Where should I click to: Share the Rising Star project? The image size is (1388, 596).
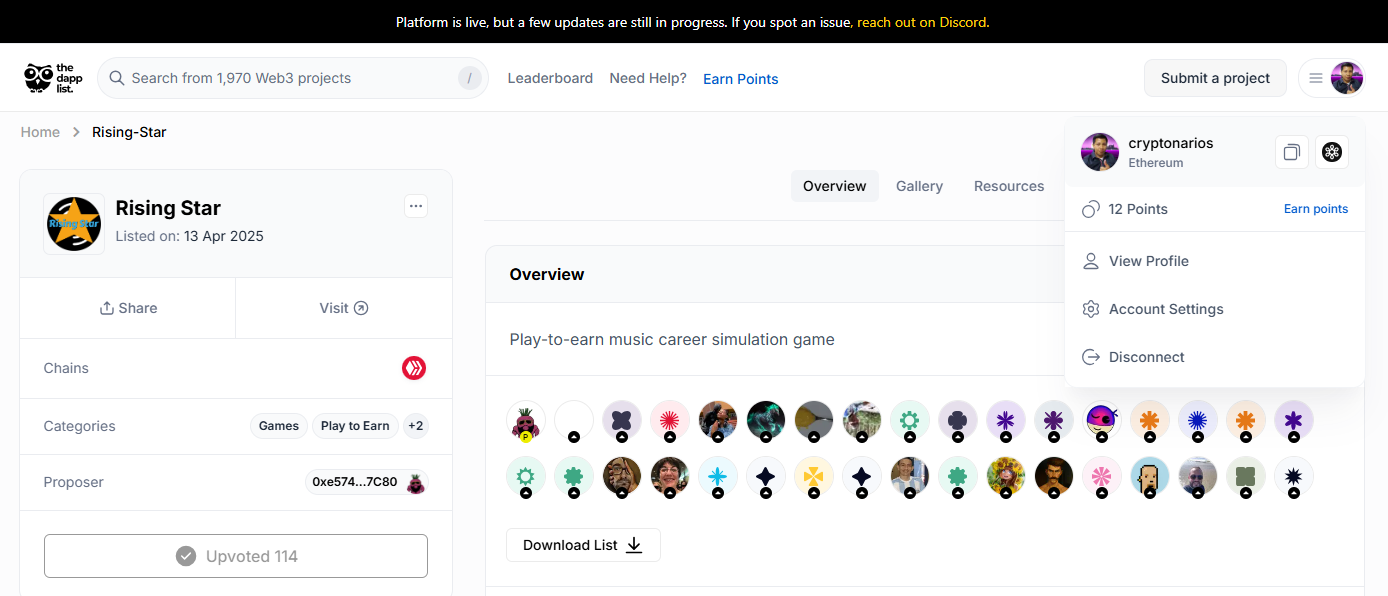(128, 308)
